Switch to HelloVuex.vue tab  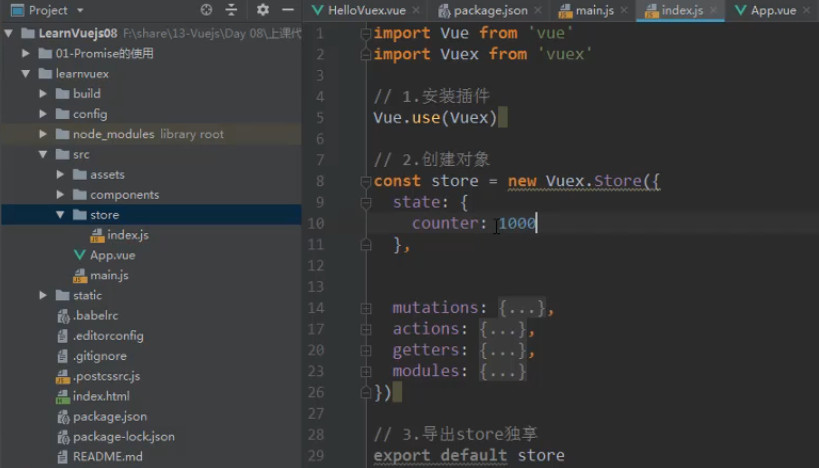click(x=359, y=10)
